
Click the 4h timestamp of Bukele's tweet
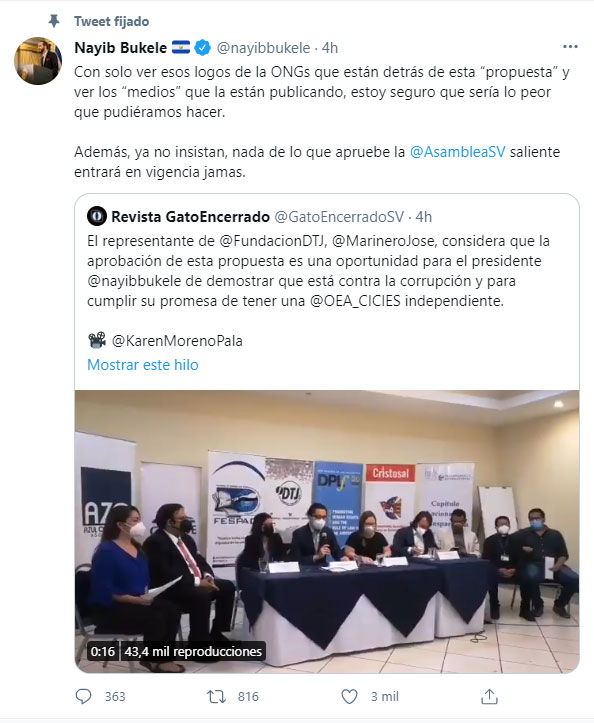[330, 47]
